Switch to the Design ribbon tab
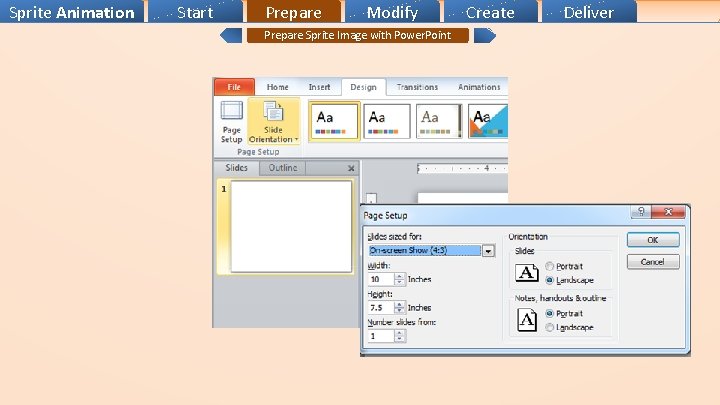The image size is (720, 405). point(363,87)
